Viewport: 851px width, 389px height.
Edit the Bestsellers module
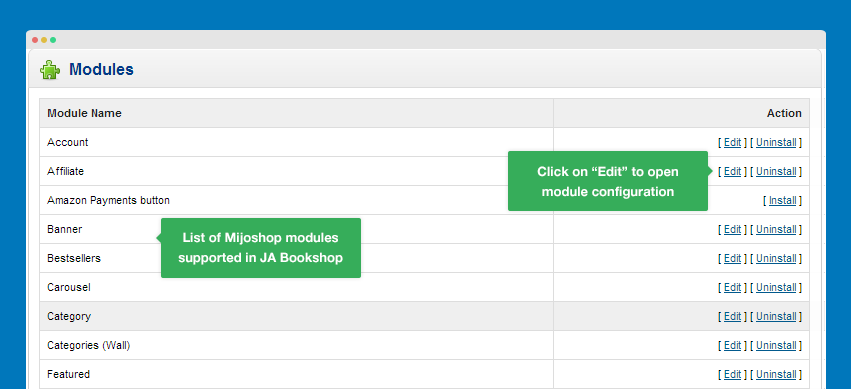click(x=732, y=258)
